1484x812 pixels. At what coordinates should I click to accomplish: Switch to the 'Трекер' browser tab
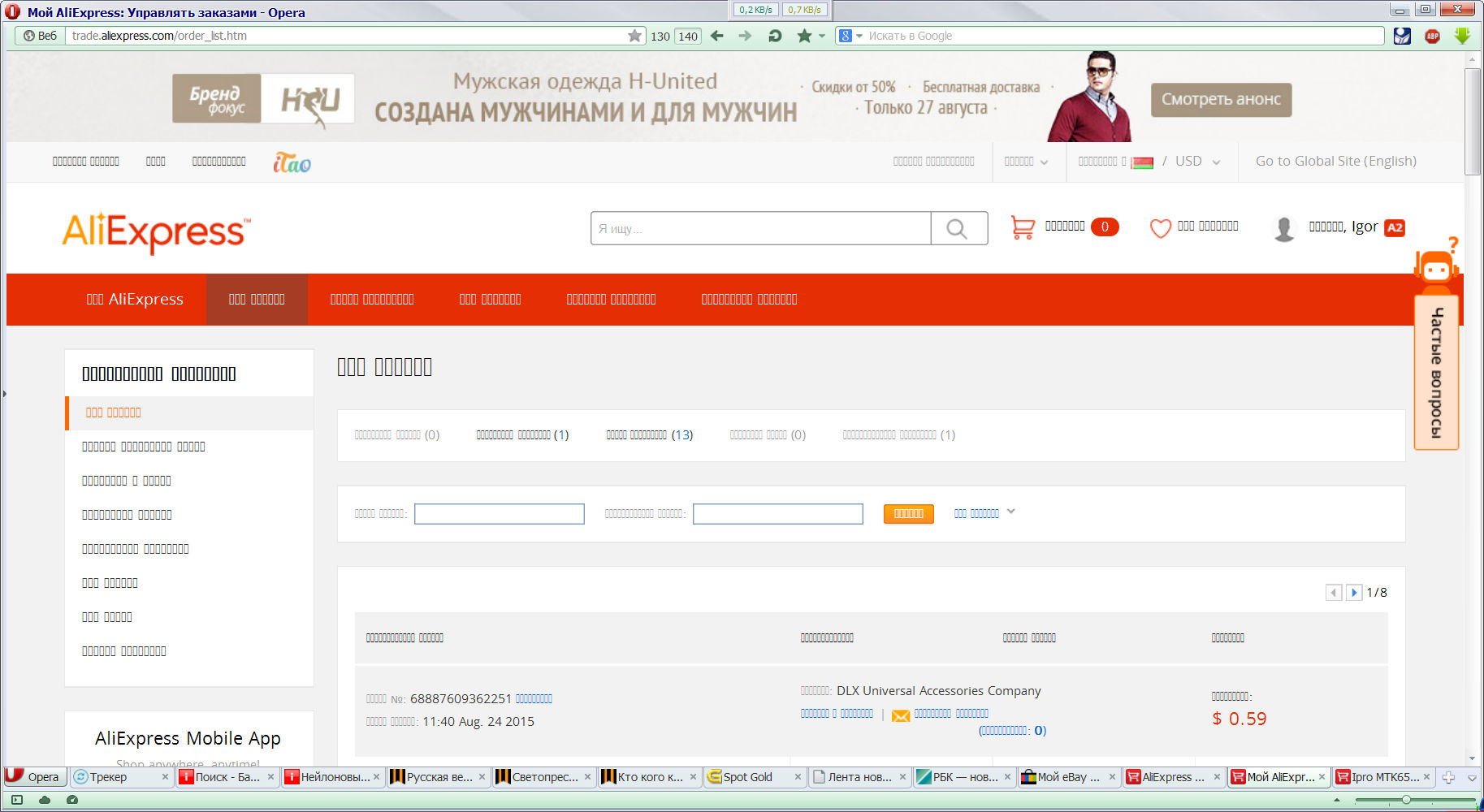(120, 777)
